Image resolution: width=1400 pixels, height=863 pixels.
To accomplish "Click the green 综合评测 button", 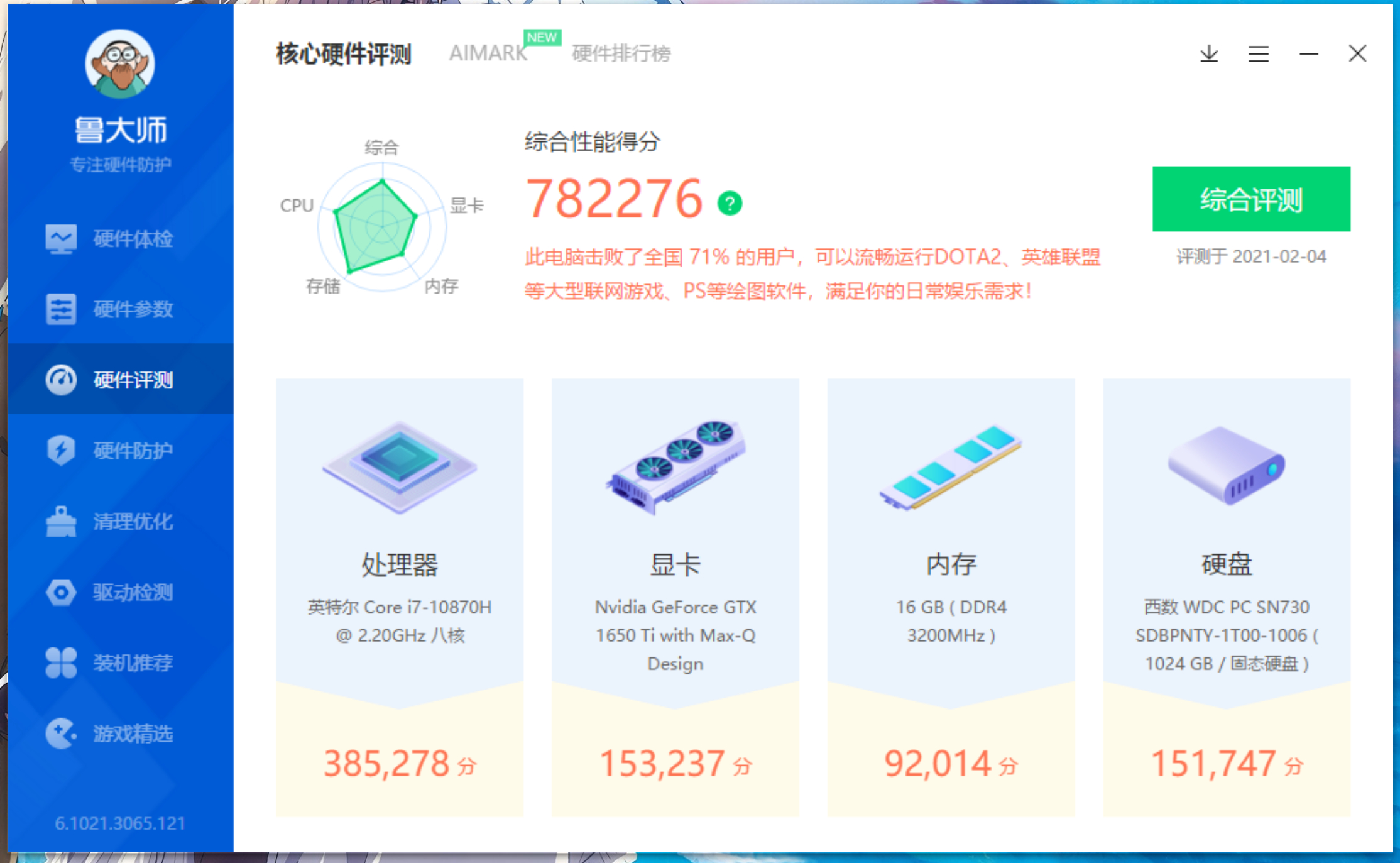I will click(1251, 199).
